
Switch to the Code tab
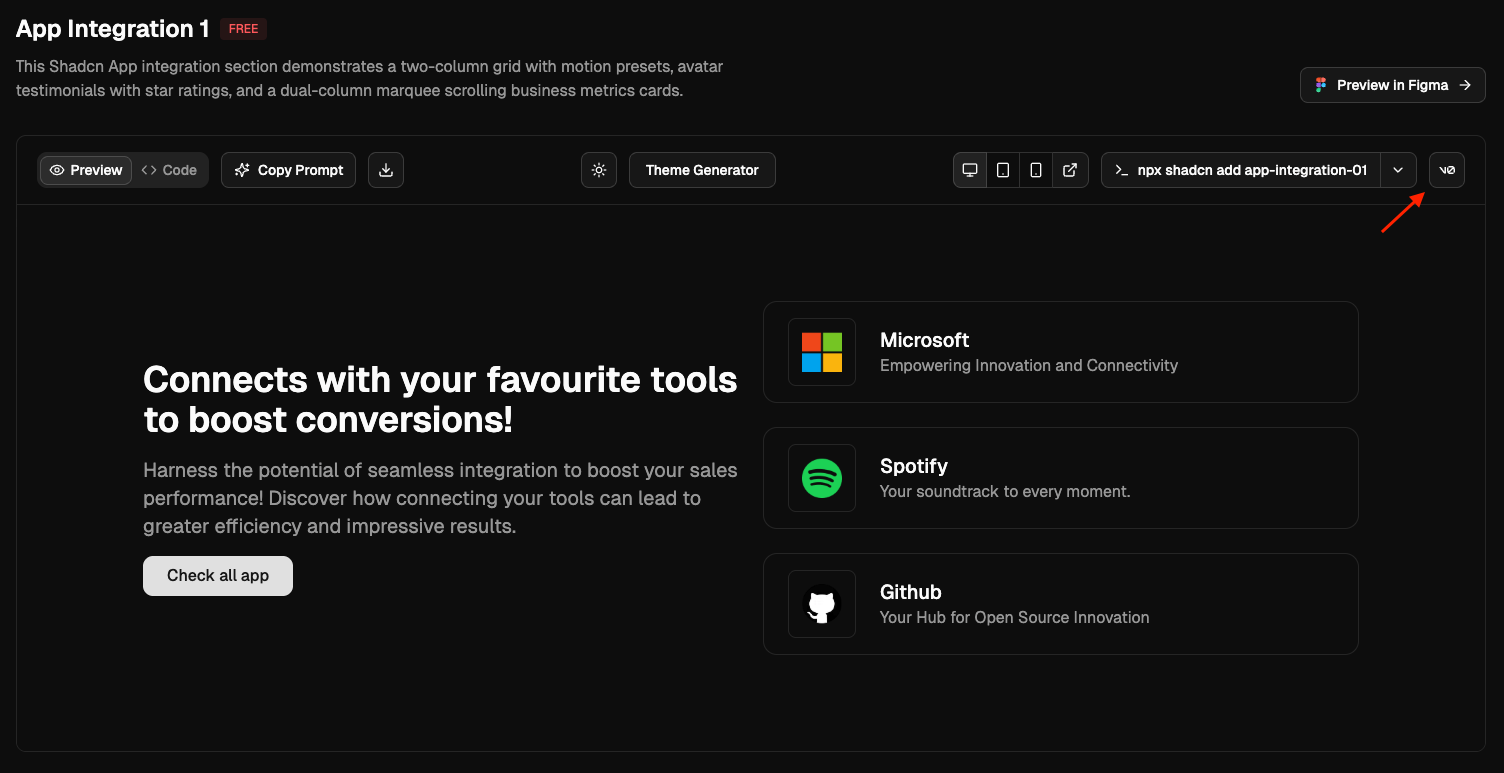pos(169,170)
